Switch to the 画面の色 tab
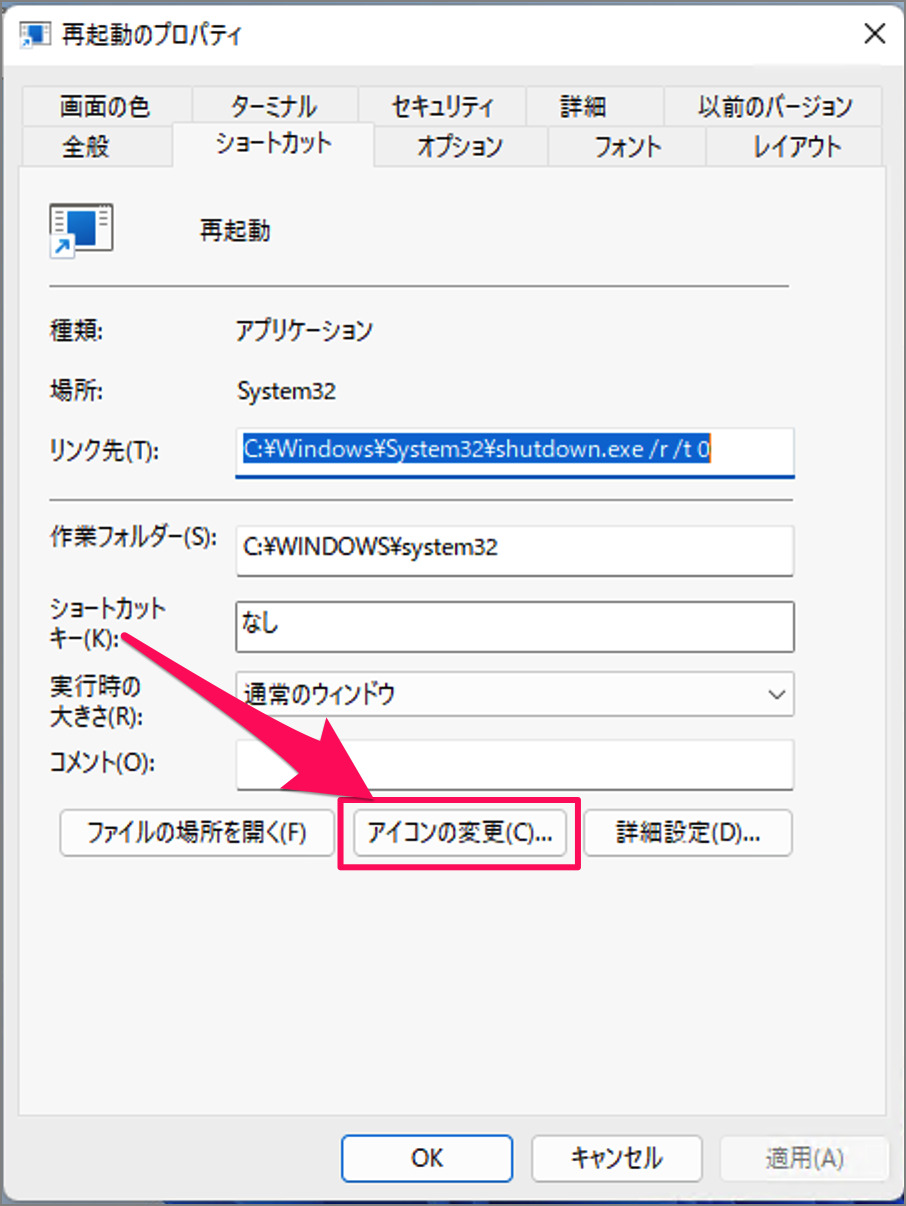The width and height of the screenshot is (906, 1206). [x=105, y=106]
